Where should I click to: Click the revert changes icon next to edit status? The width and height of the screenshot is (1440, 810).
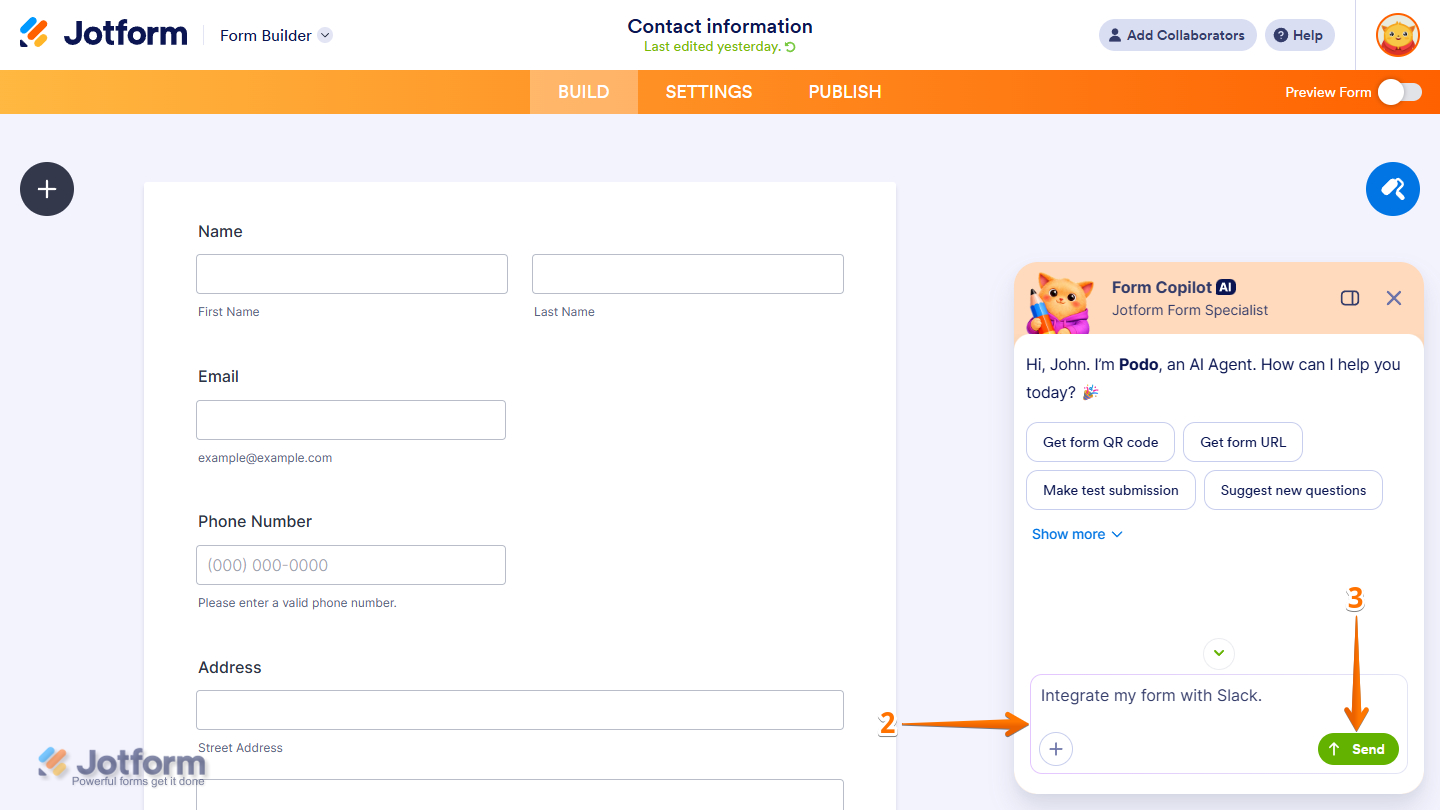coord(789,46)
